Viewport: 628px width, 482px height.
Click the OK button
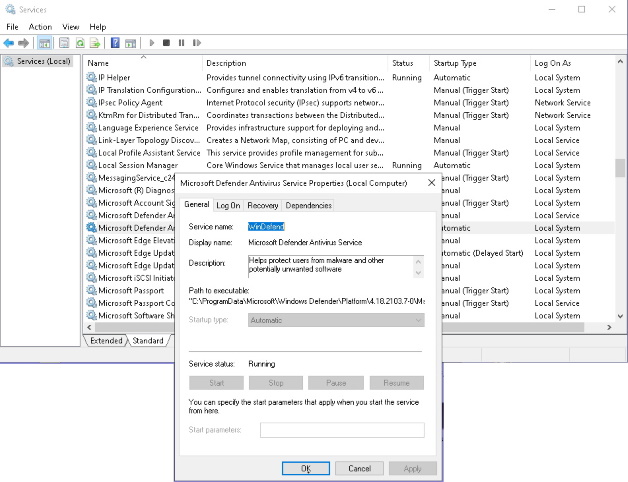[306, 468]
